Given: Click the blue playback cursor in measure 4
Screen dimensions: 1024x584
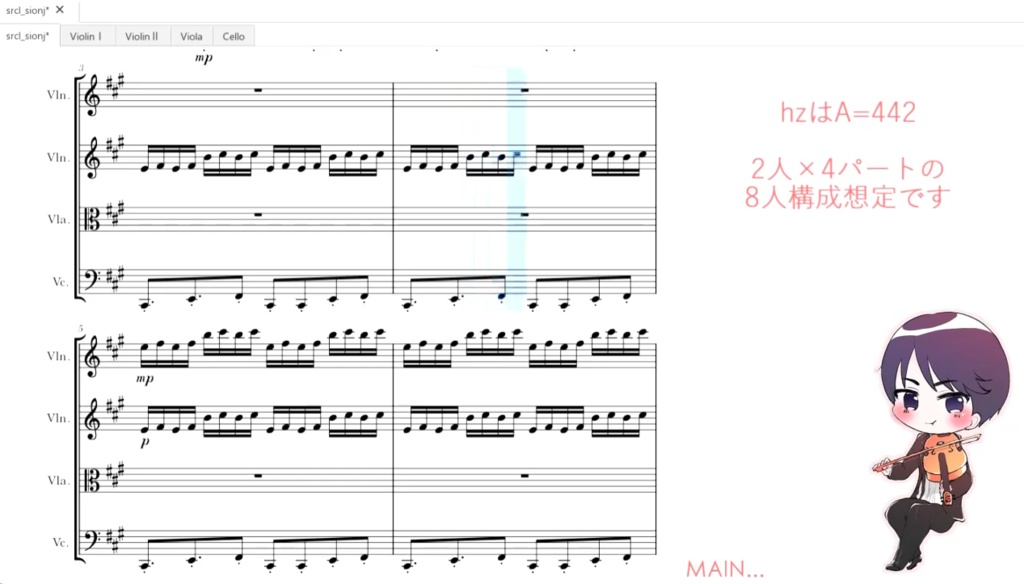Looking at the screenshot, I should [517, 189].
